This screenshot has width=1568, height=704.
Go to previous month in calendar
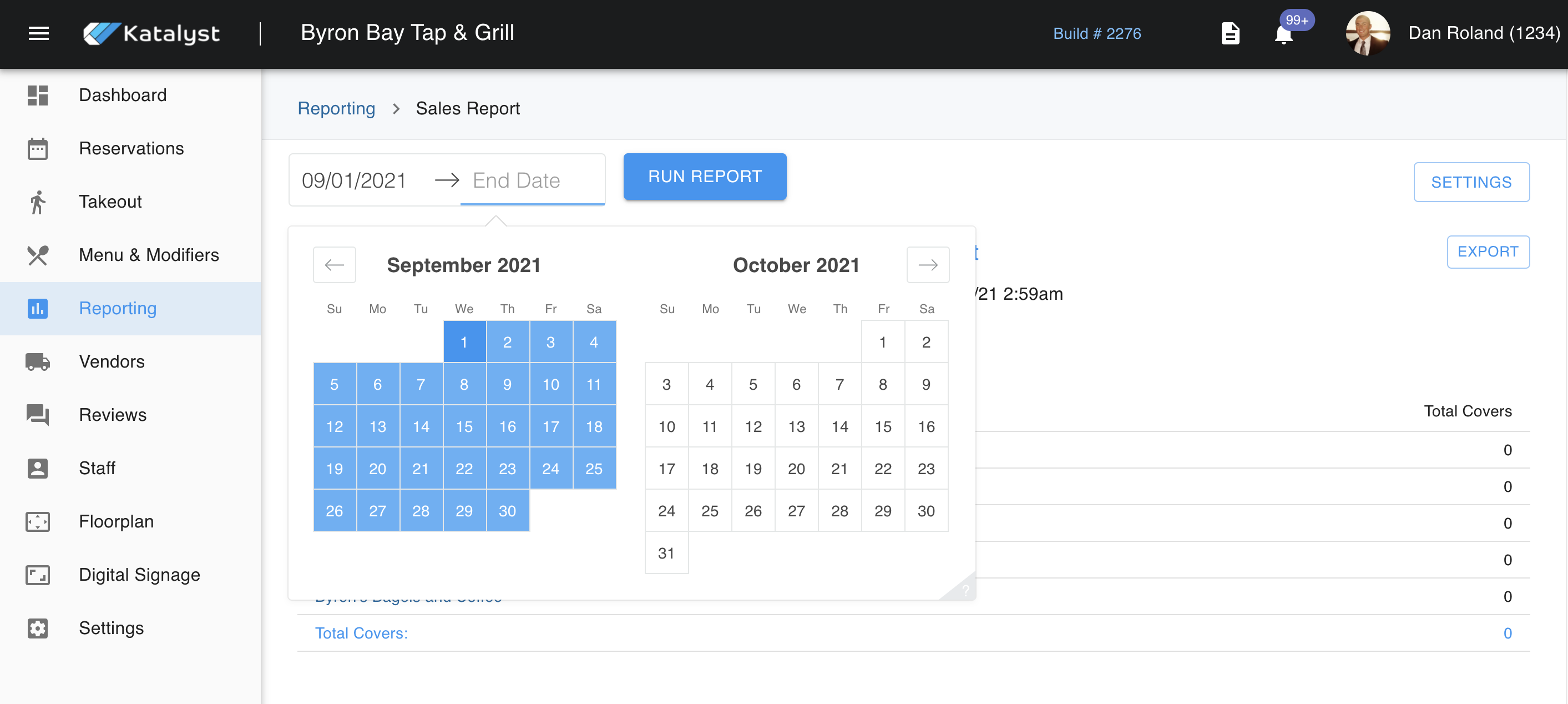334,265
